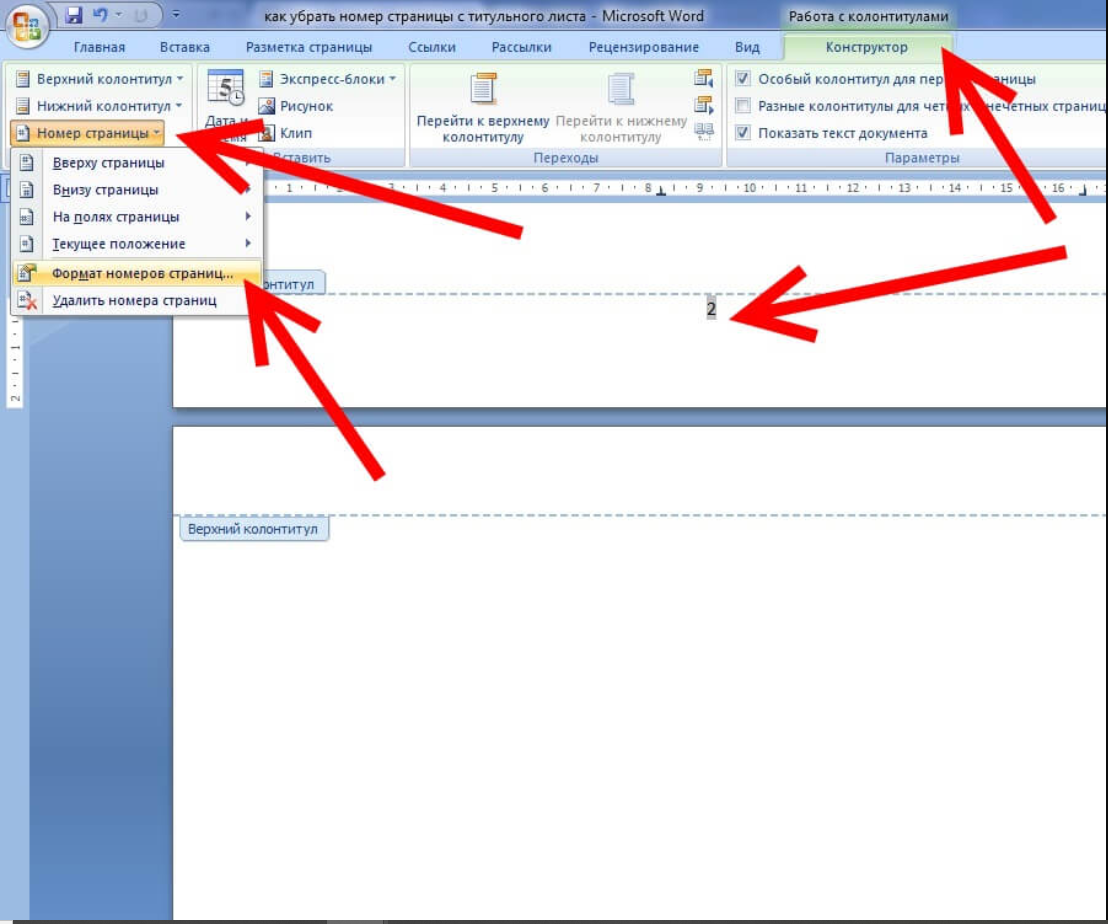Toggle Особый колонтитул для первой страницы checkbox
The width and height of the screenshot is (1108, 924).
coord(743,78)
